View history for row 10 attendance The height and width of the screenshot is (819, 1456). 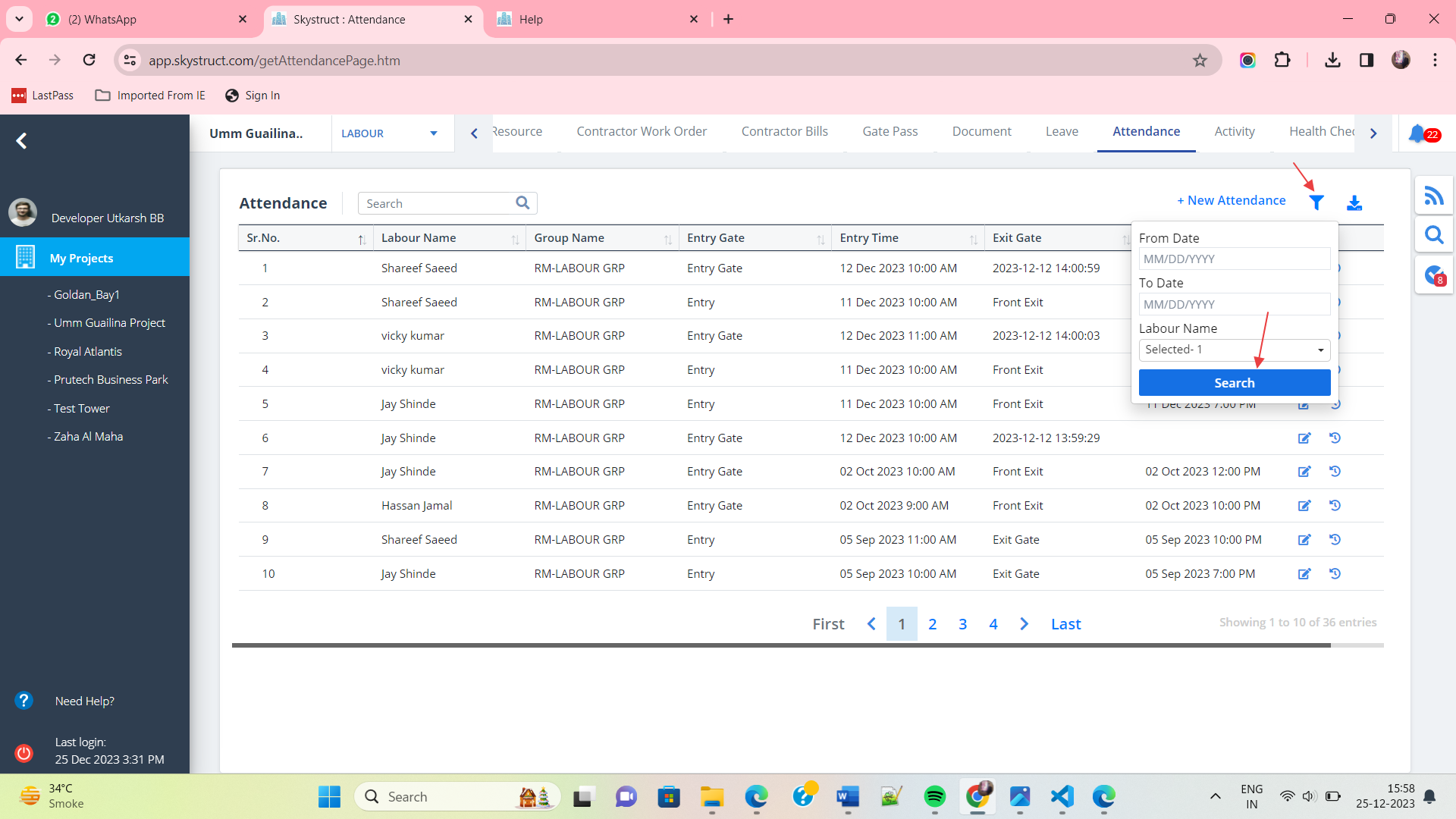pyautogui.click(x=1335, y=574)
